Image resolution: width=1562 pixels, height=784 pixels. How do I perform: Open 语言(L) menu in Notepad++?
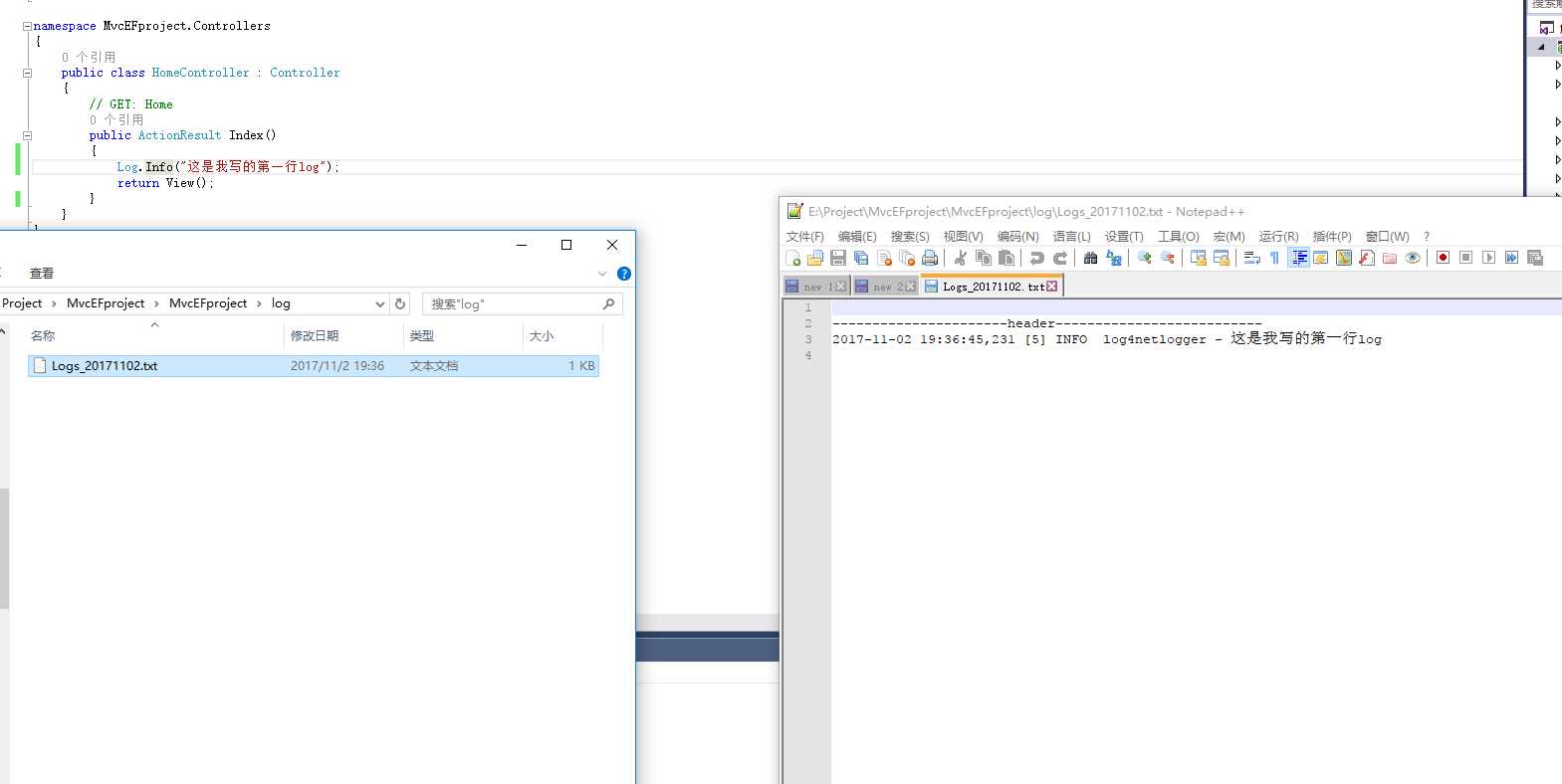[1072, 237]
